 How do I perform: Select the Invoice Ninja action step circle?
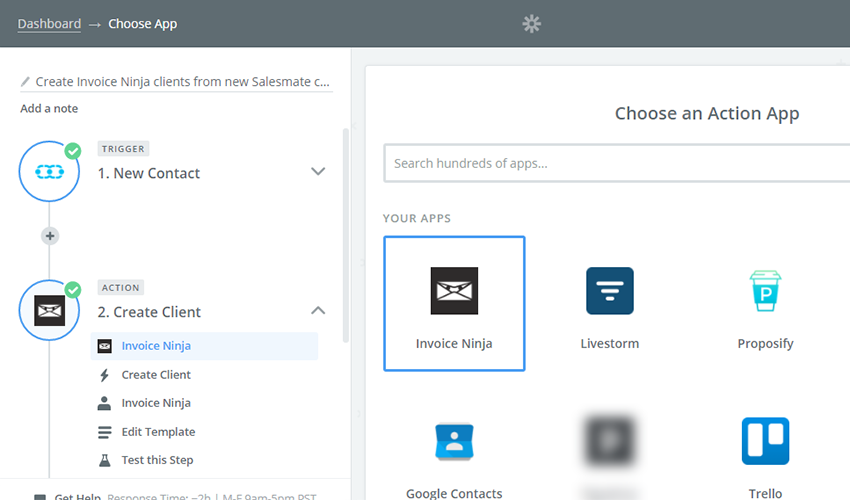coord(49,311)
